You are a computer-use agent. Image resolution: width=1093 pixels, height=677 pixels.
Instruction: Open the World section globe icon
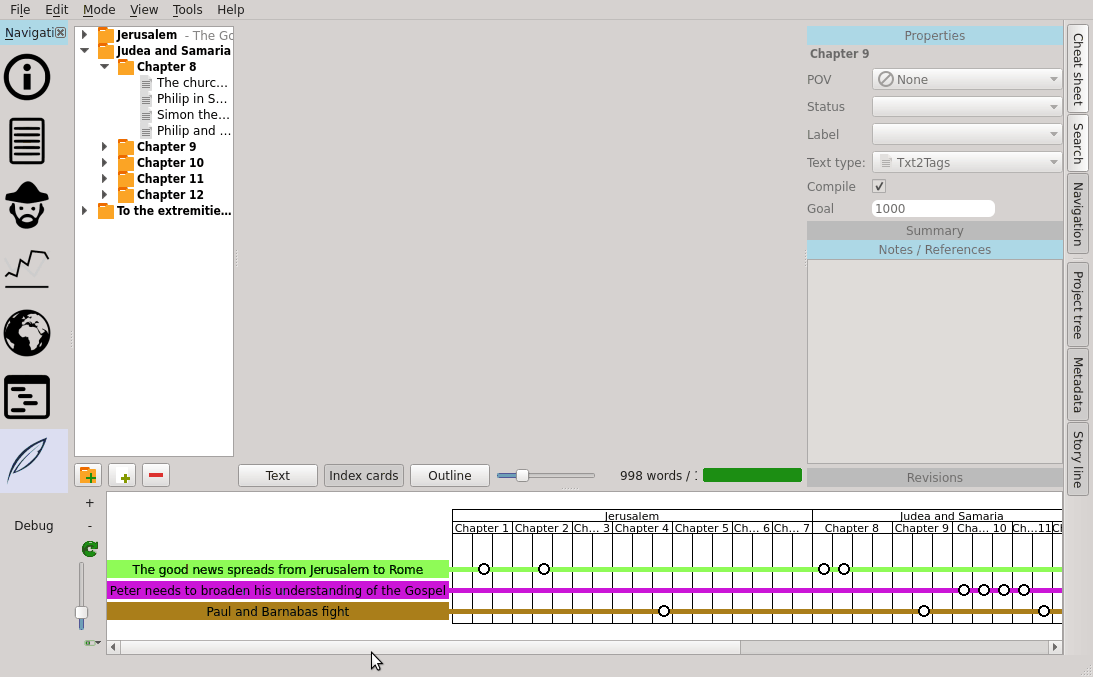27,333
